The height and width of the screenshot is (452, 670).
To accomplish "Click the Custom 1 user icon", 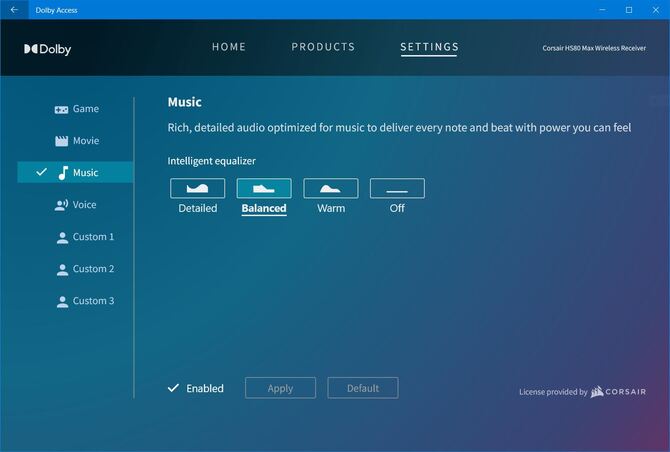I will pyautogui.click(x=62, y=238).
